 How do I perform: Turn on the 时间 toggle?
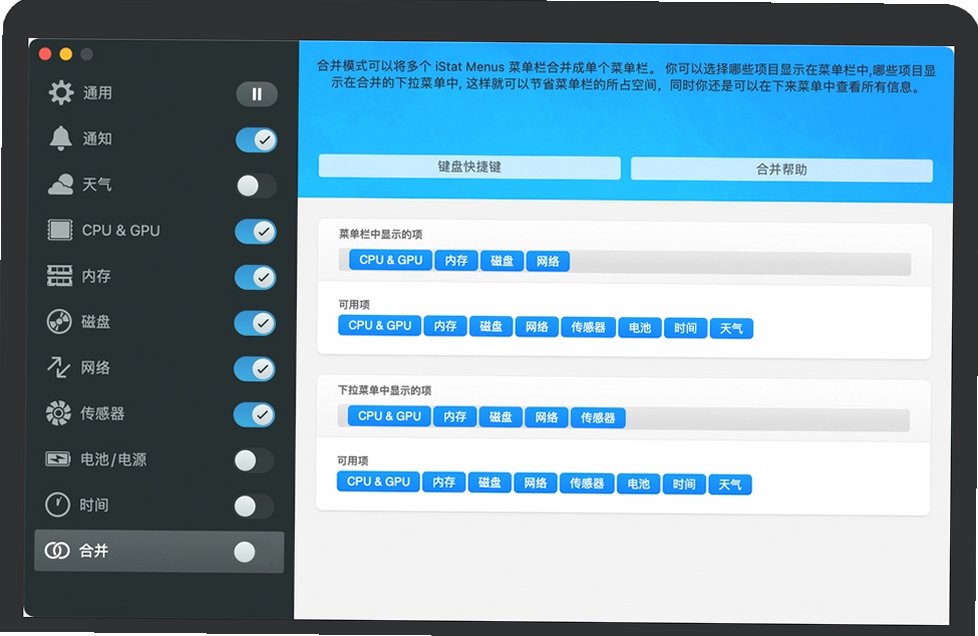(x=253, y=506)
